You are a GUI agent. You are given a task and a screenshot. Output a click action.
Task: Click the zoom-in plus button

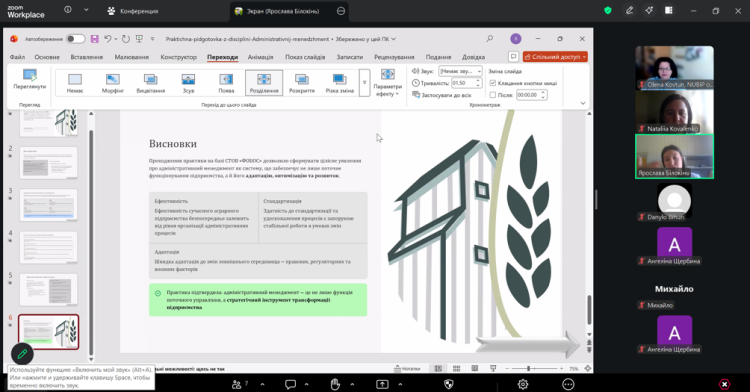point(562,368)
